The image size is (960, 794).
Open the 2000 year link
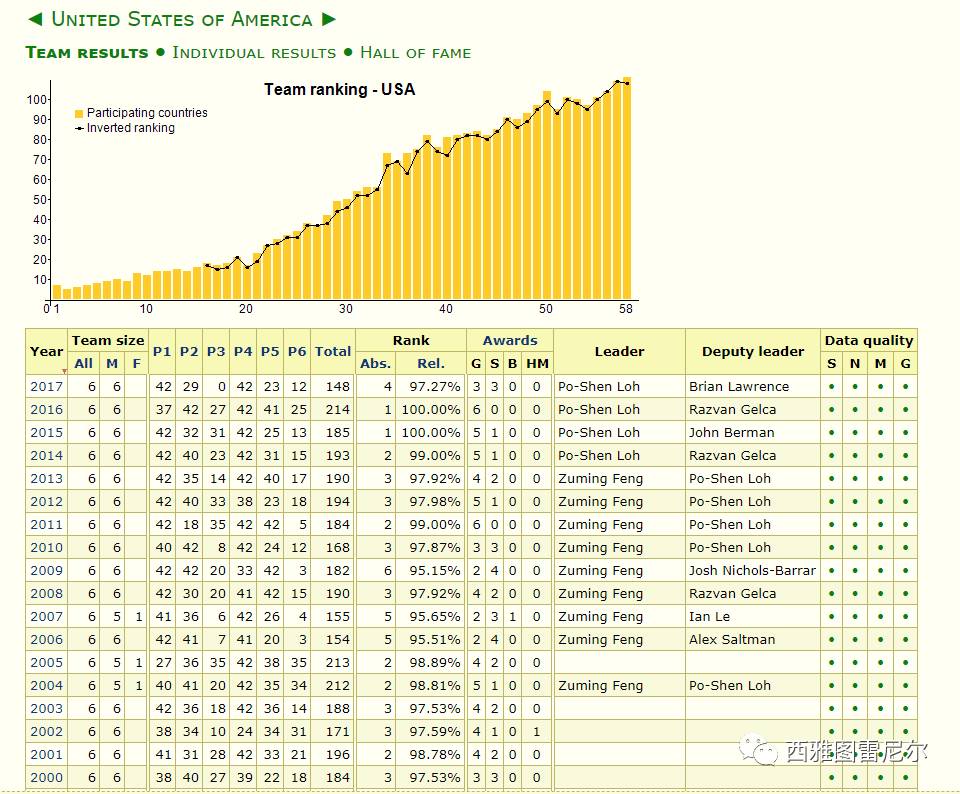pyautogui.click(x=47, y=777)
